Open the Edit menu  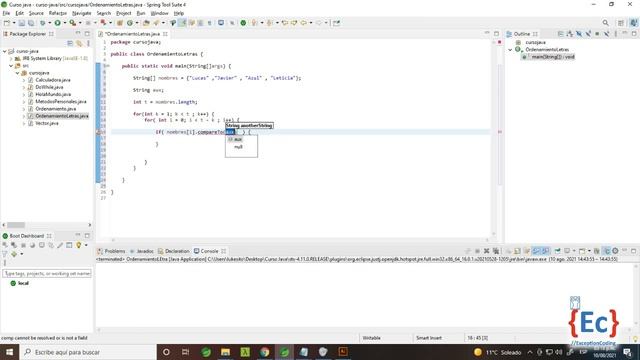pyautogui.click(x=20, y=13)
